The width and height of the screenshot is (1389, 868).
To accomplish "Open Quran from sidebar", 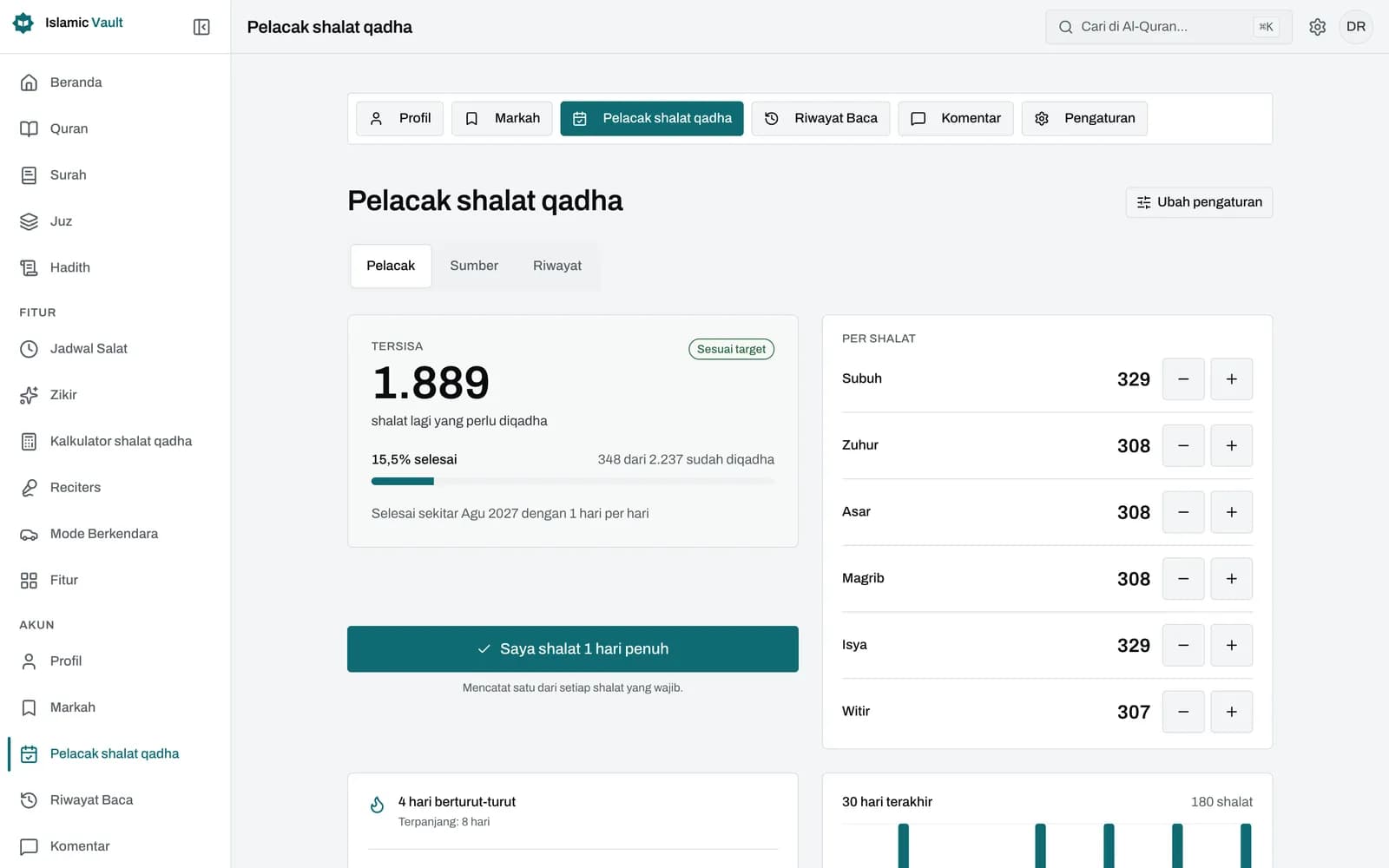I will coord(115,128).
